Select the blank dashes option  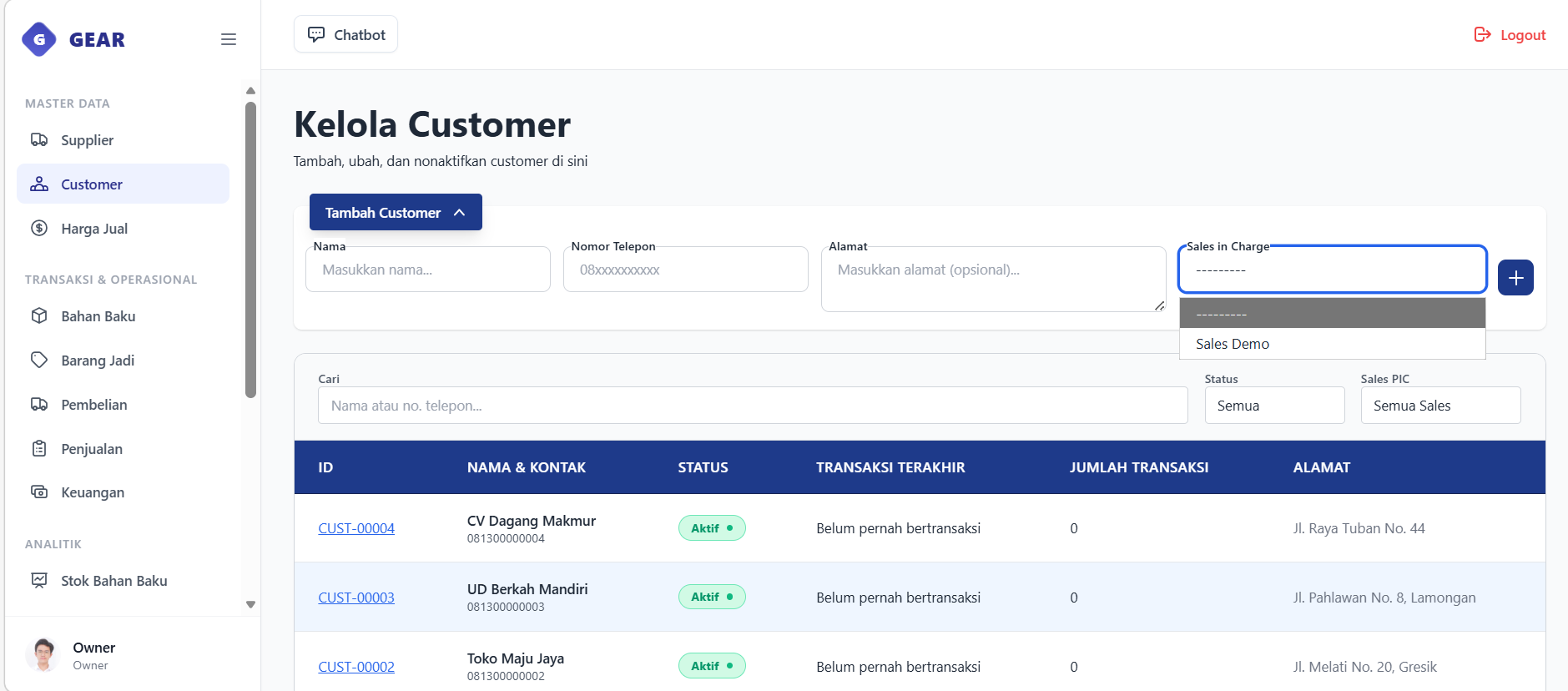(x=1332, y=313)
